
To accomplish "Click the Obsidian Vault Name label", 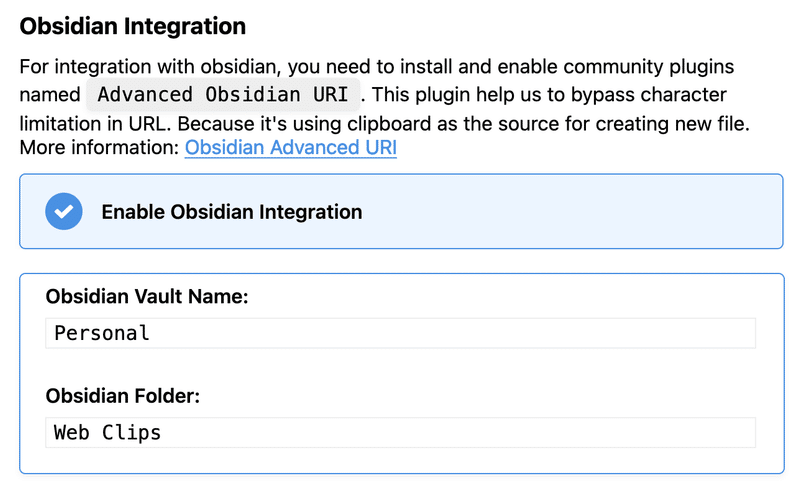I will (147, 296).
